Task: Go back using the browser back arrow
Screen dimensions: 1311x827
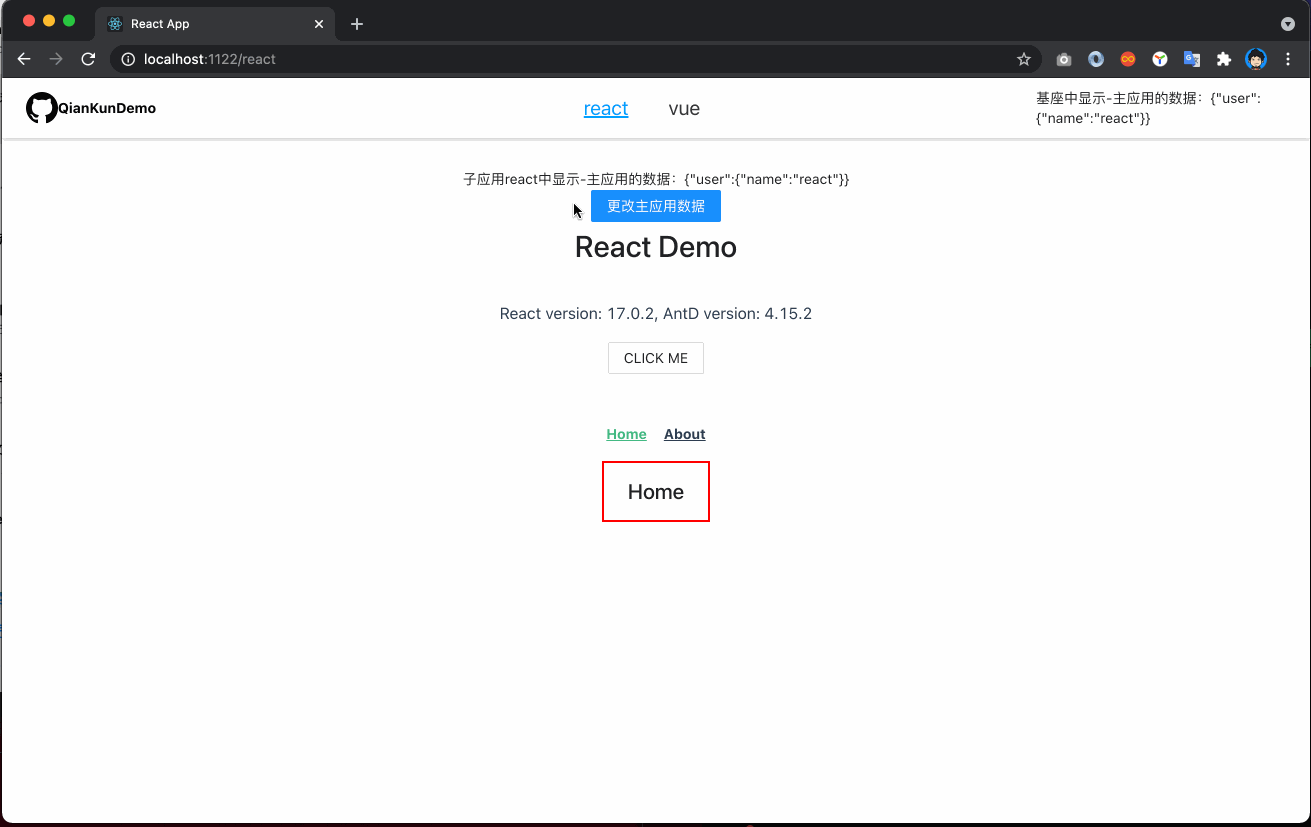Action: tap(24, 59)
